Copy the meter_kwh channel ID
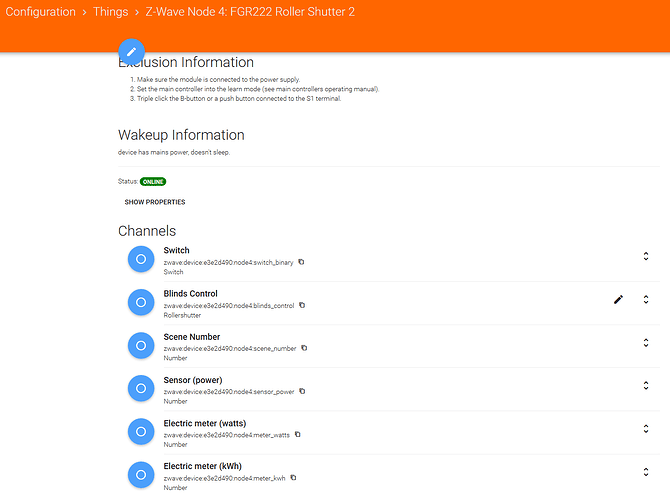 click(293, 477)
